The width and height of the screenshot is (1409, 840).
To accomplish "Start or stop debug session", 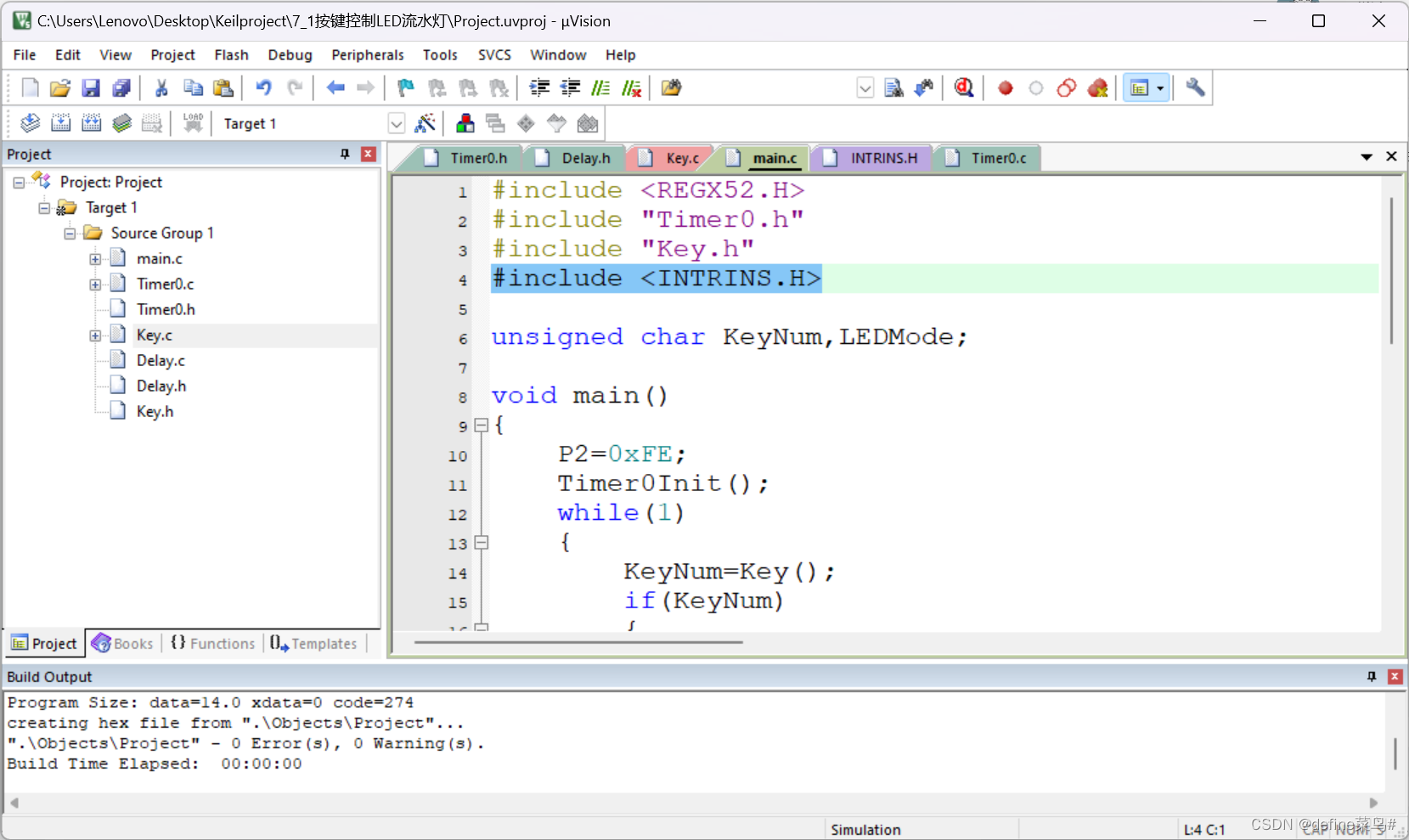I will [964, 87].
